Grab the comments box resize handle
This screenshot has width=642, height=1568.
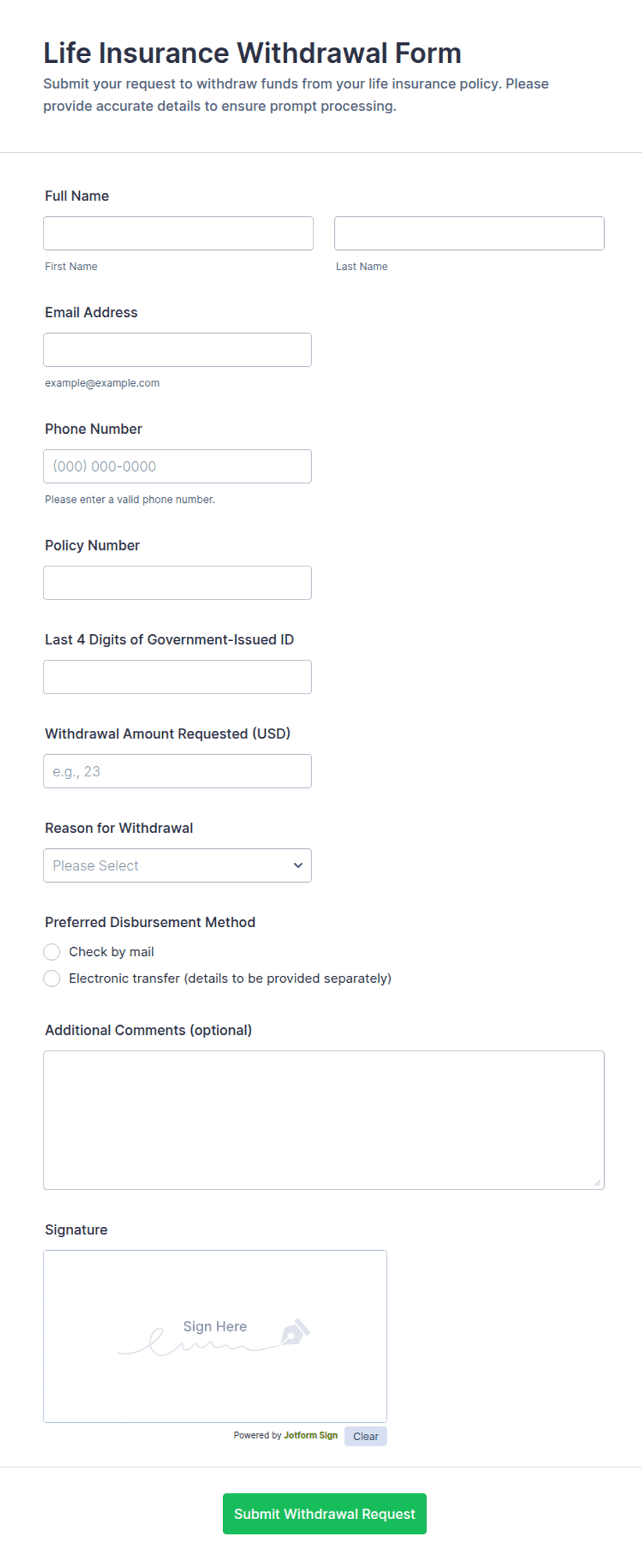598,1183
